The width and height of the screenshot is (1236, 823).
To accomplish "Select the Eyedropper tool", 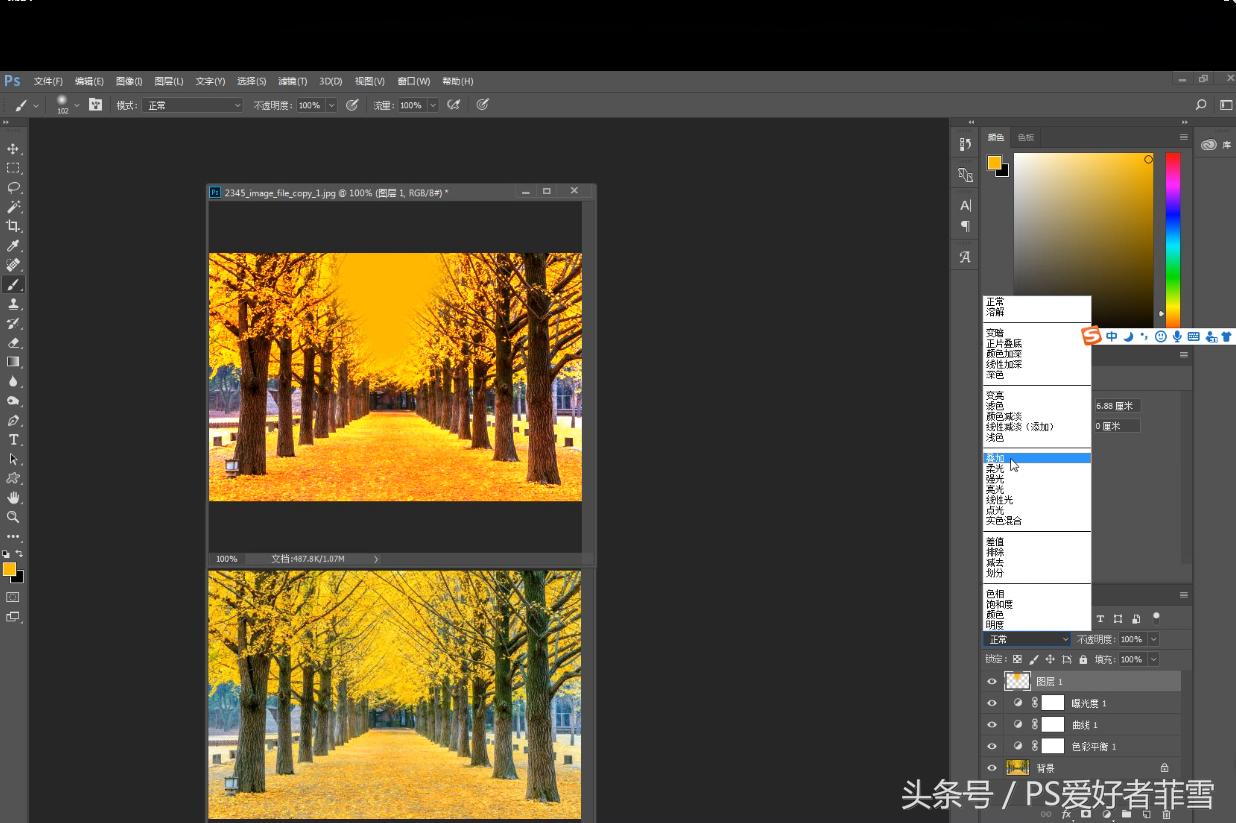I will pos(13,246).
